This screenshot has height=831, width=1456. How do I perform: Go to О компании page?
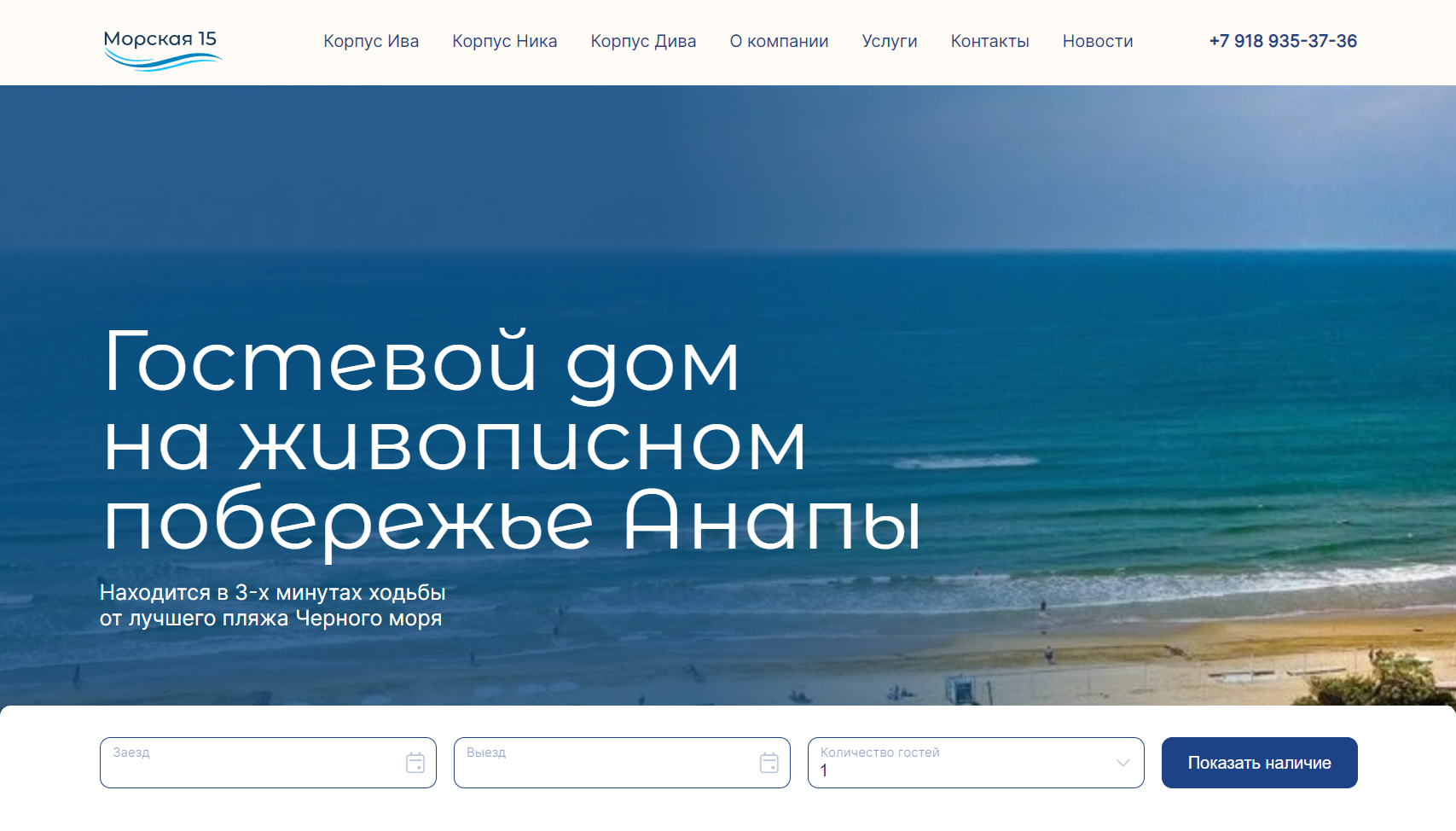coord(779,41)
